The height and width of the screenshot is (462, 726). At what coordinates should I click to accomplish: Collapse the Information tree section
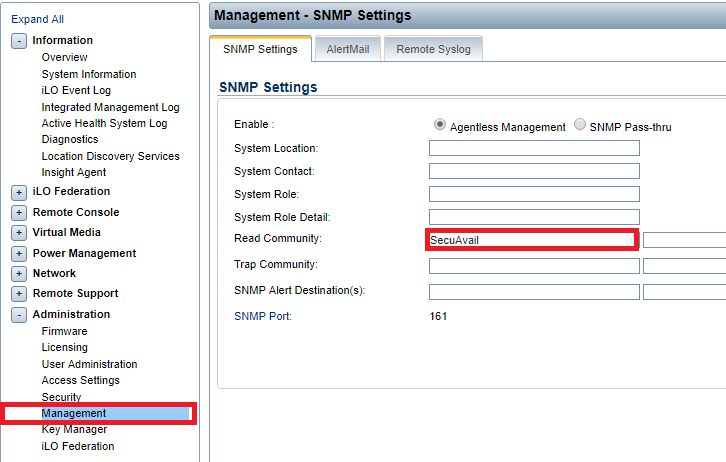[19, 41]
